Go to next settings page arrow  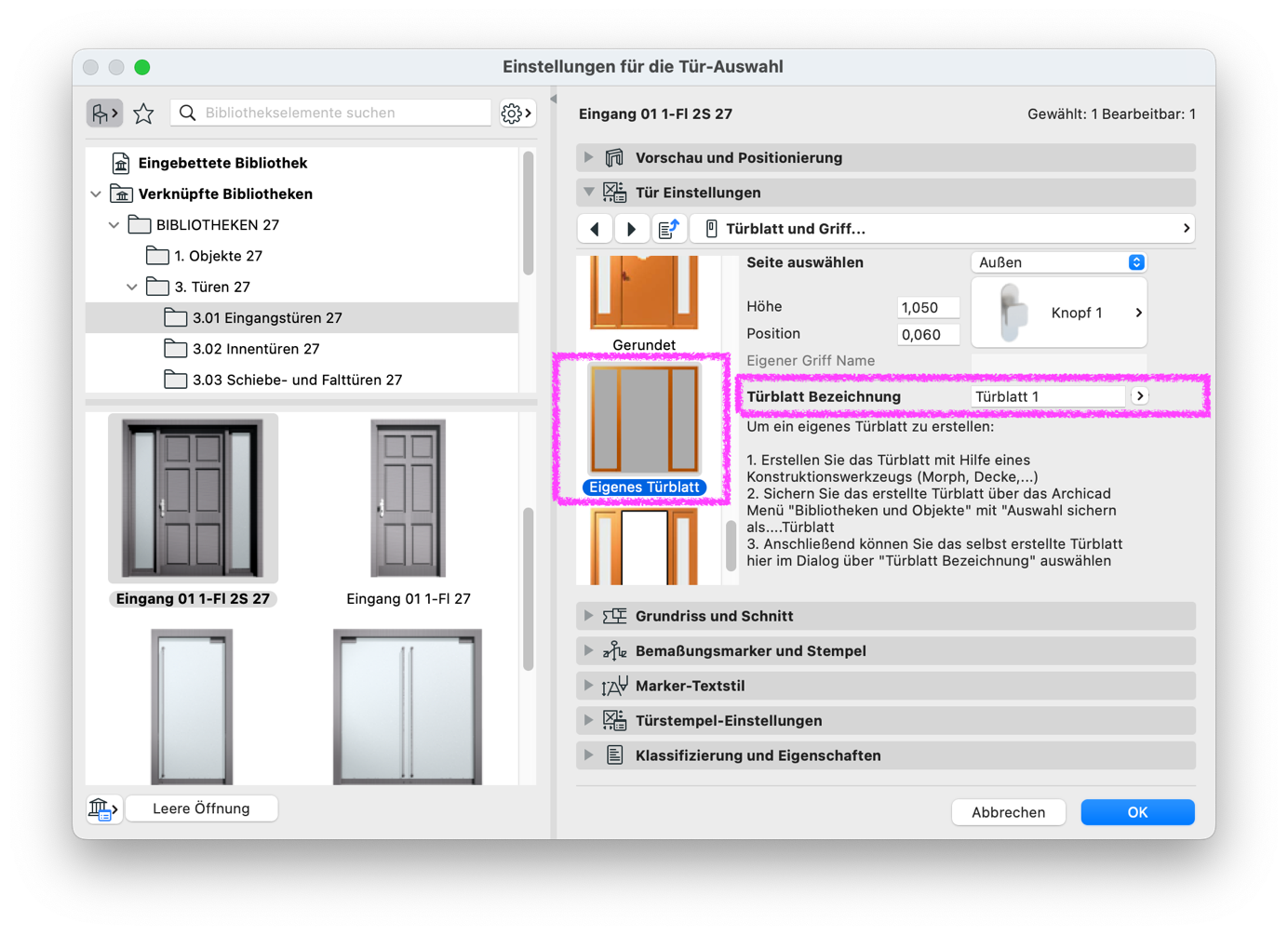point(632,229)
